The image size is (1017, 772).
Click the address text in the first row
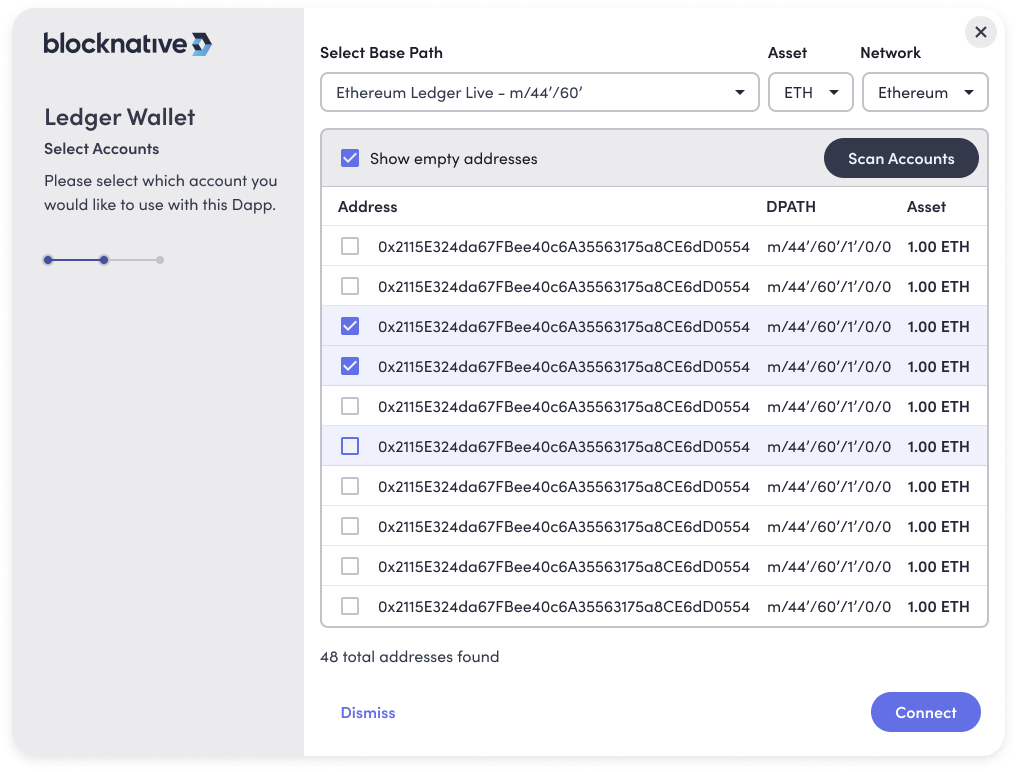pyautogui.click(x=564, y=247)
